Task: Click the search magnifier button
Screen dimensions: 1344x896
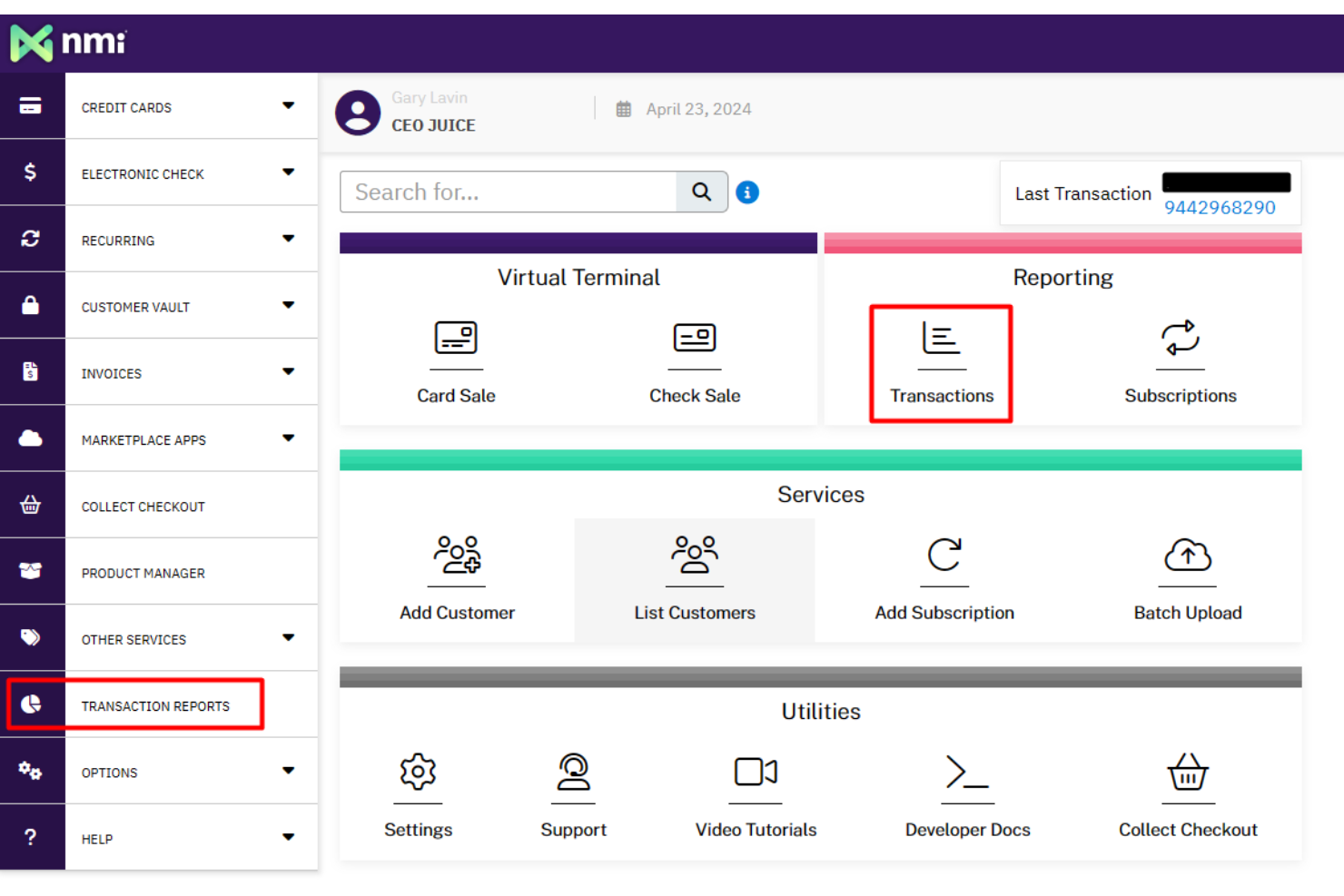Action: click(701, 192)
